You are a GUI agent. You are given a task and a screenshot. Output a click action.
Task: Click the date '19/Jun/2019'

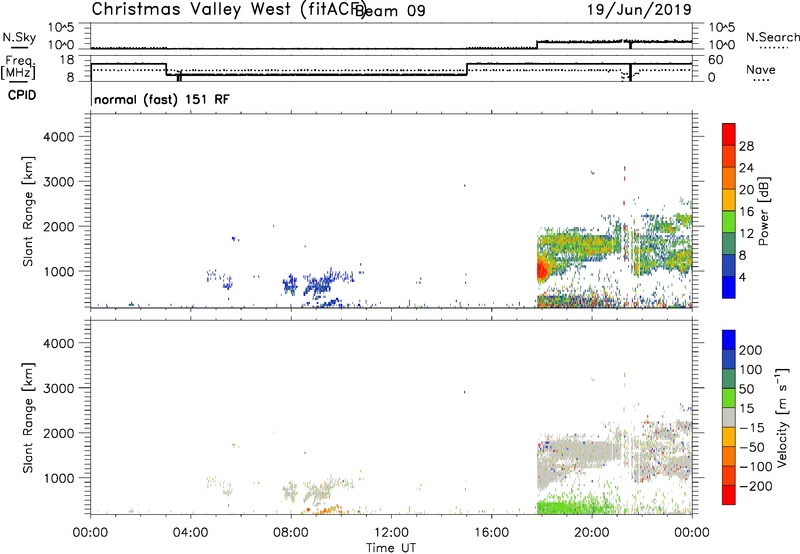[x=639, y=10]
